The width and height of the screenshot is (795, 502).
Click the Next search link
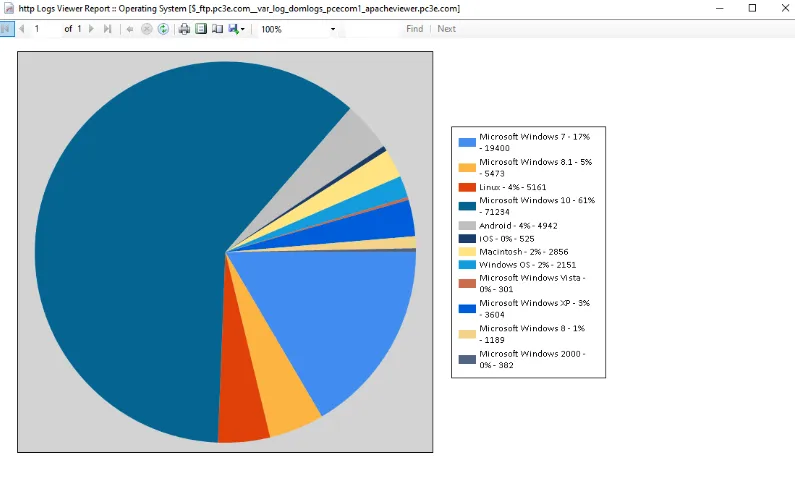tap(447, 29)
